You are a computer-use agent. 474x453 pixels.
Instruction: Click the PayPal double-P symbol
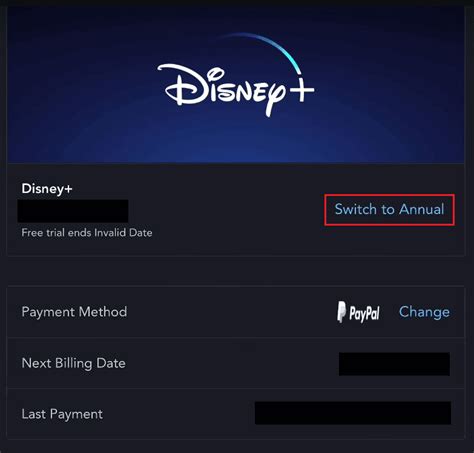click(x=341, y=312)
